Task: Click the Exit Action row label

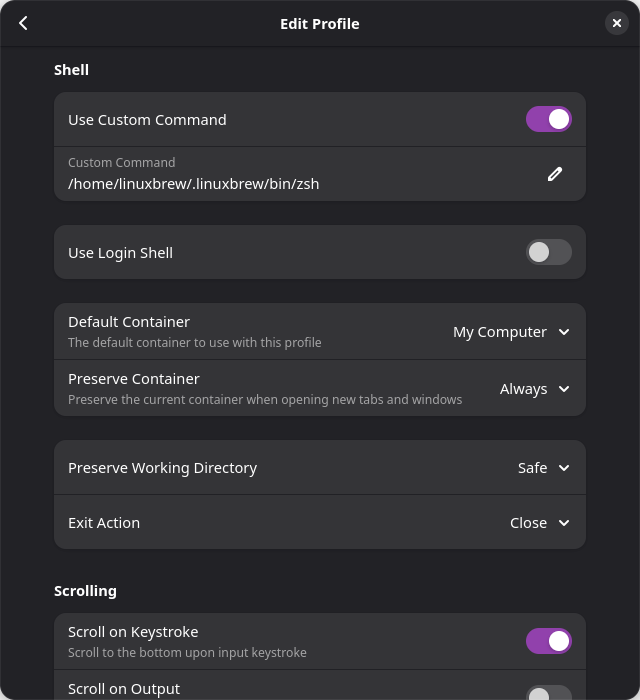Action: pyautogui.click(x=104, y=523)
